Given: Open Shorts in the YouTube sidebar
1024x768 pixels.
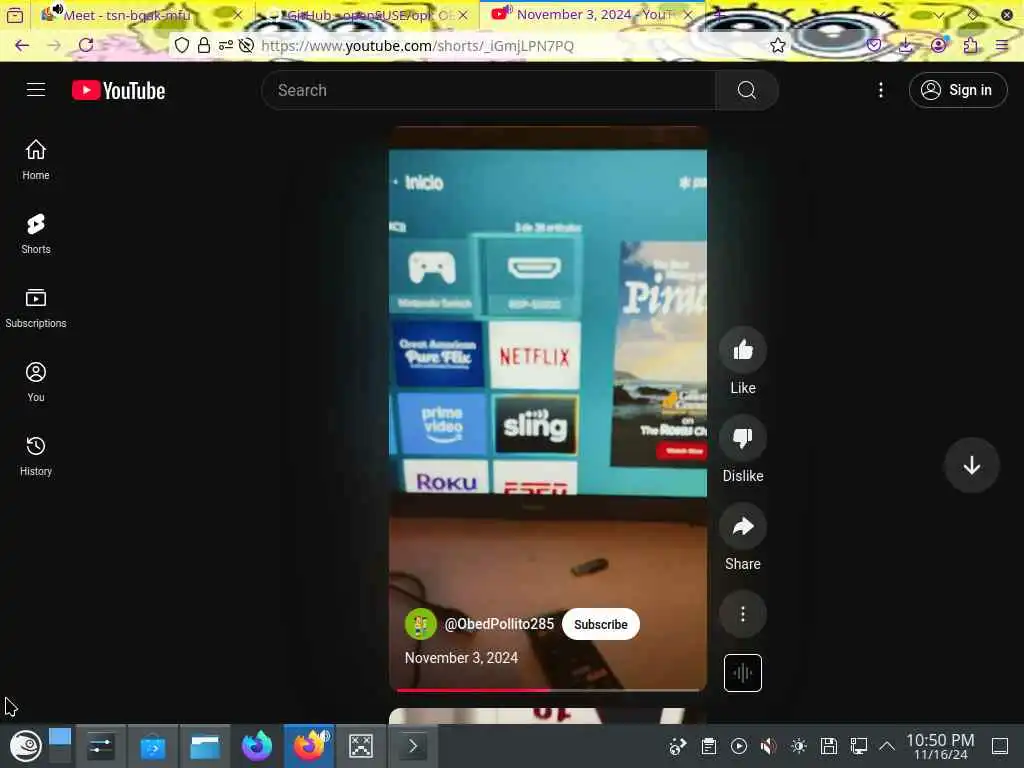Looking at the screenshot, I should pyautogui.click(x=36, y=234).
